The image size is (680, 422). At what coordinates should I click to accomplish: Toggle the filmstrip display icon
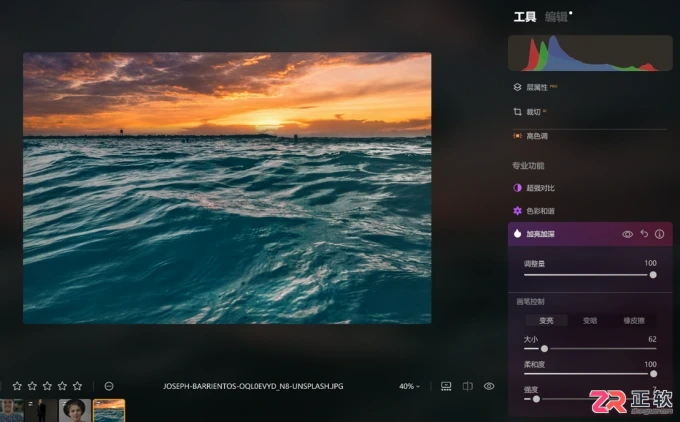446,386
